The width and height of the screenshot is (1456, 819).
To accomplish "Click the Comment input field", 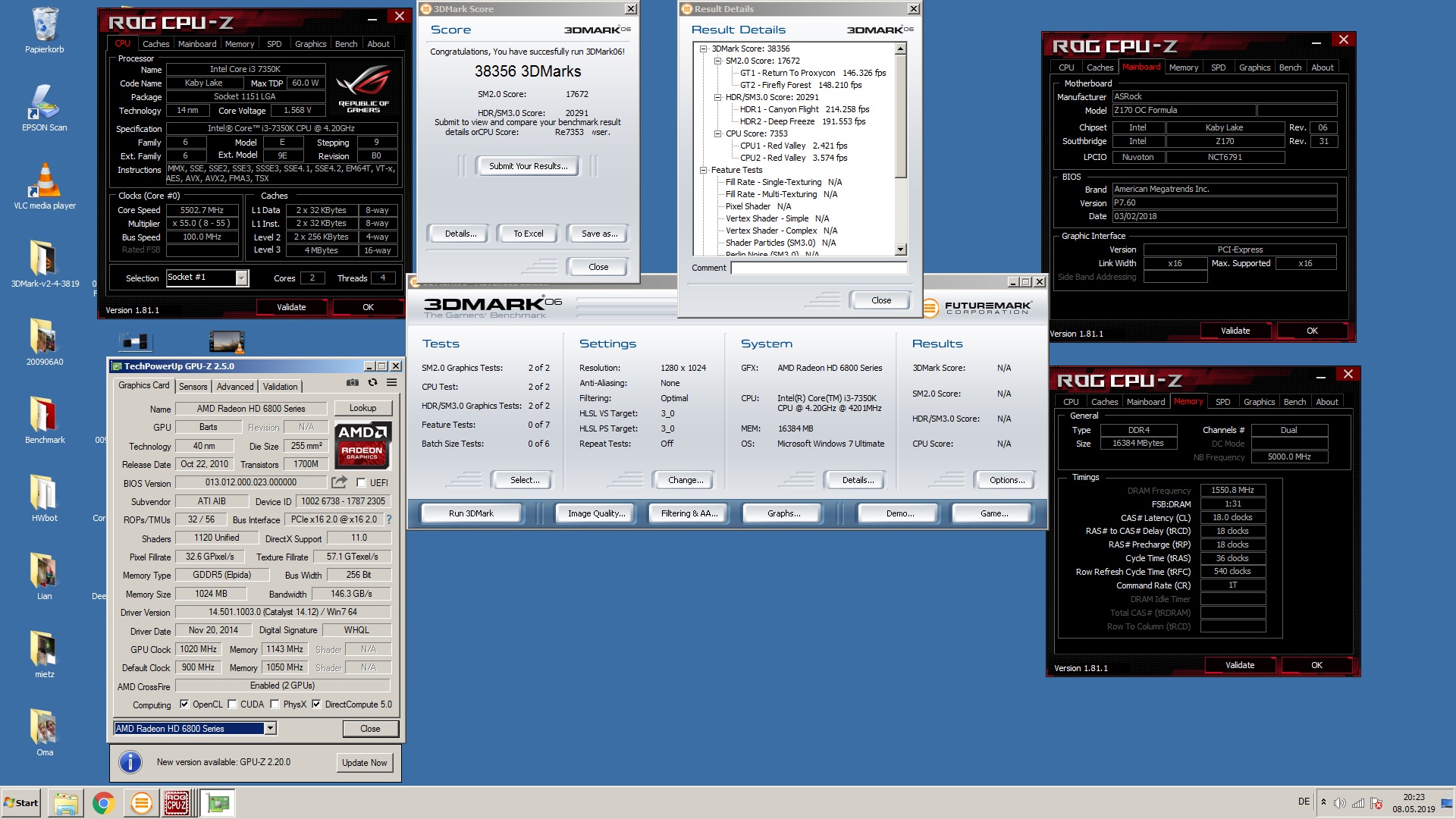I will (x=819, y=268).
